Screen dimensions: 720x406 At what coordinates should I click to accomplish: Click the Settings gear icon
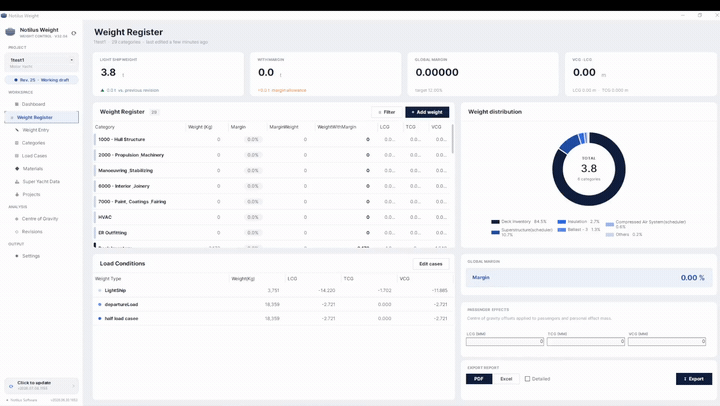pyautogui.click(x=17, y=256)
